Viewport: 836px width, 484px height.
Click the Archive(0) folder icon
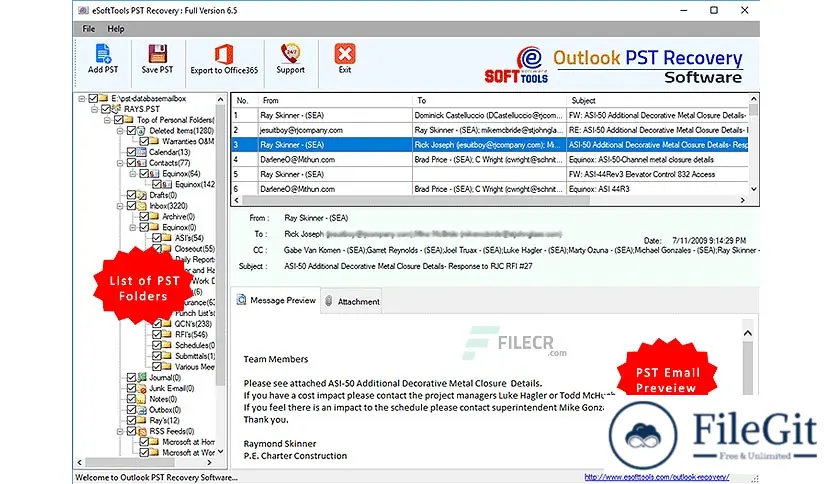(154, 216)
